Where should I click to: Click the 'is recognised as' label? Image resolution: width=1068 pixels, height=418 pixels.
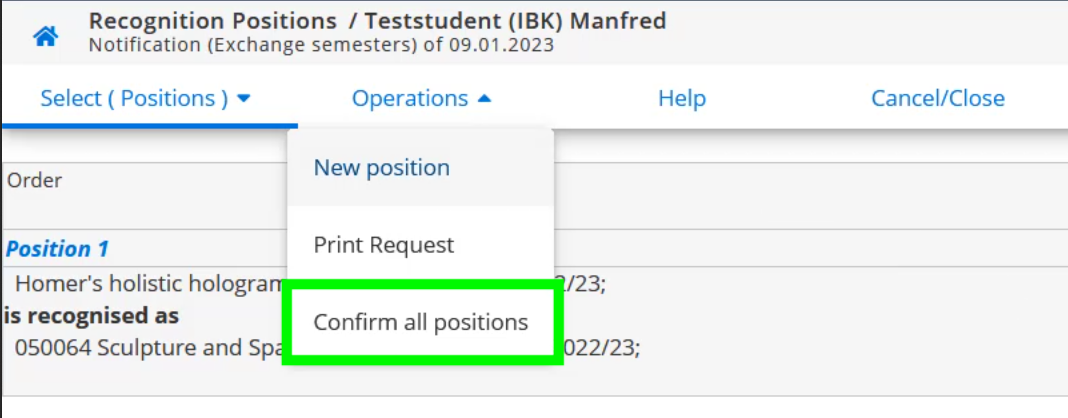pyautogui.click(x=91, y=316)
